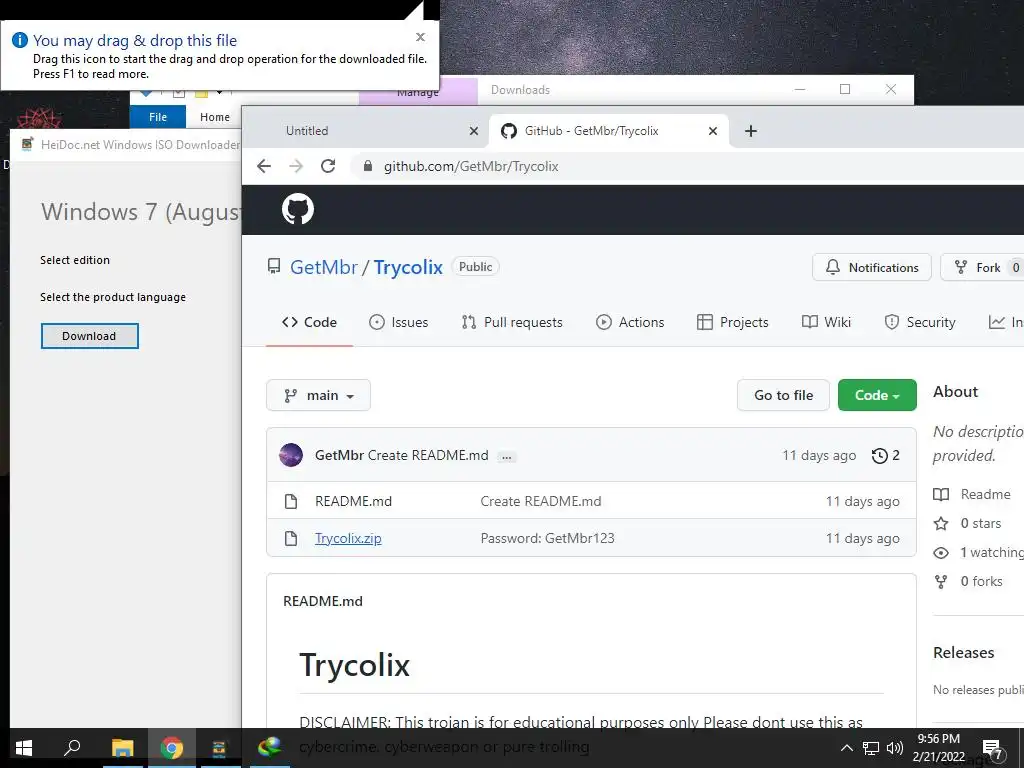Open a new Chrome tab
Image resolution: width=1024 pixels, height=768 pixels.
751,131
